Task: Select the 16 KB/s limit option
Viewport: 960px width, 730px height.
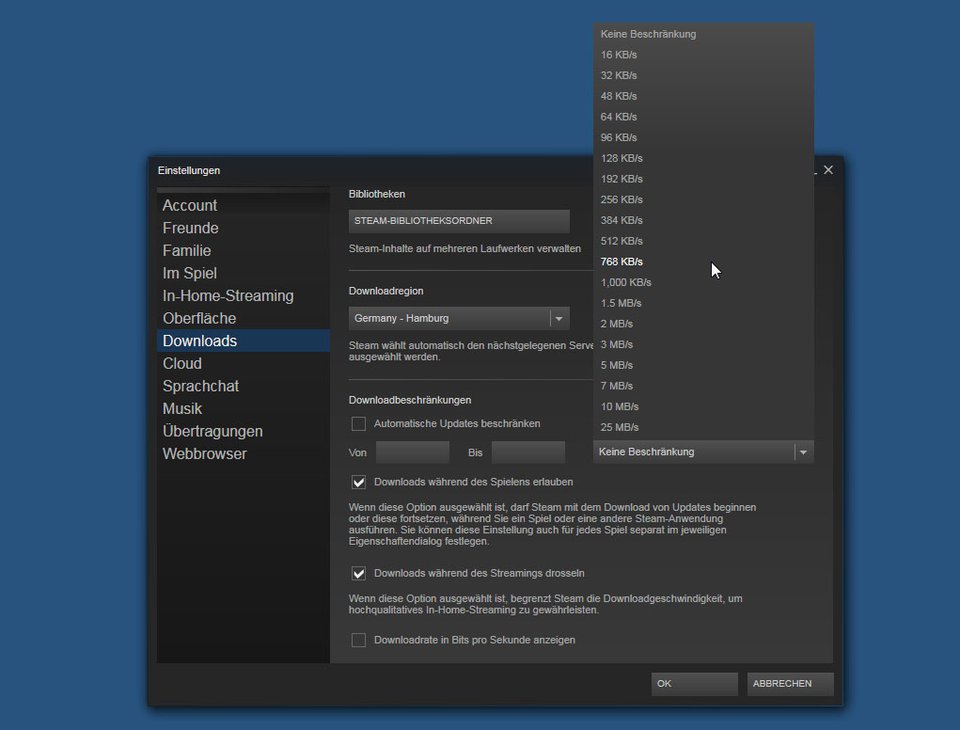Action: coord(703,55)
